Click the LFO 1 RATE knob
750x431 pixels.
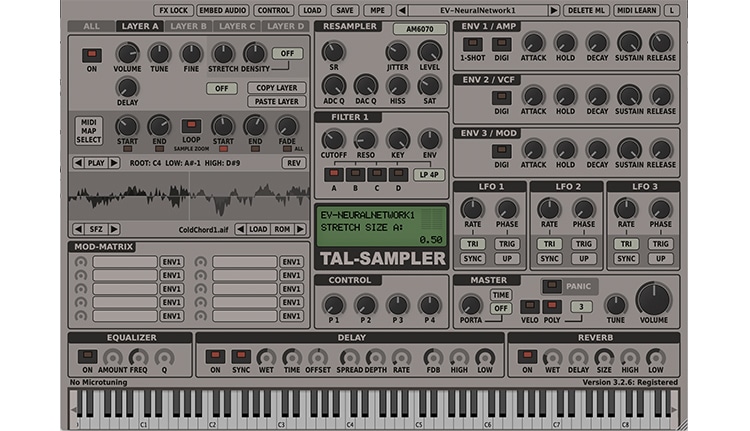point(473,209)
